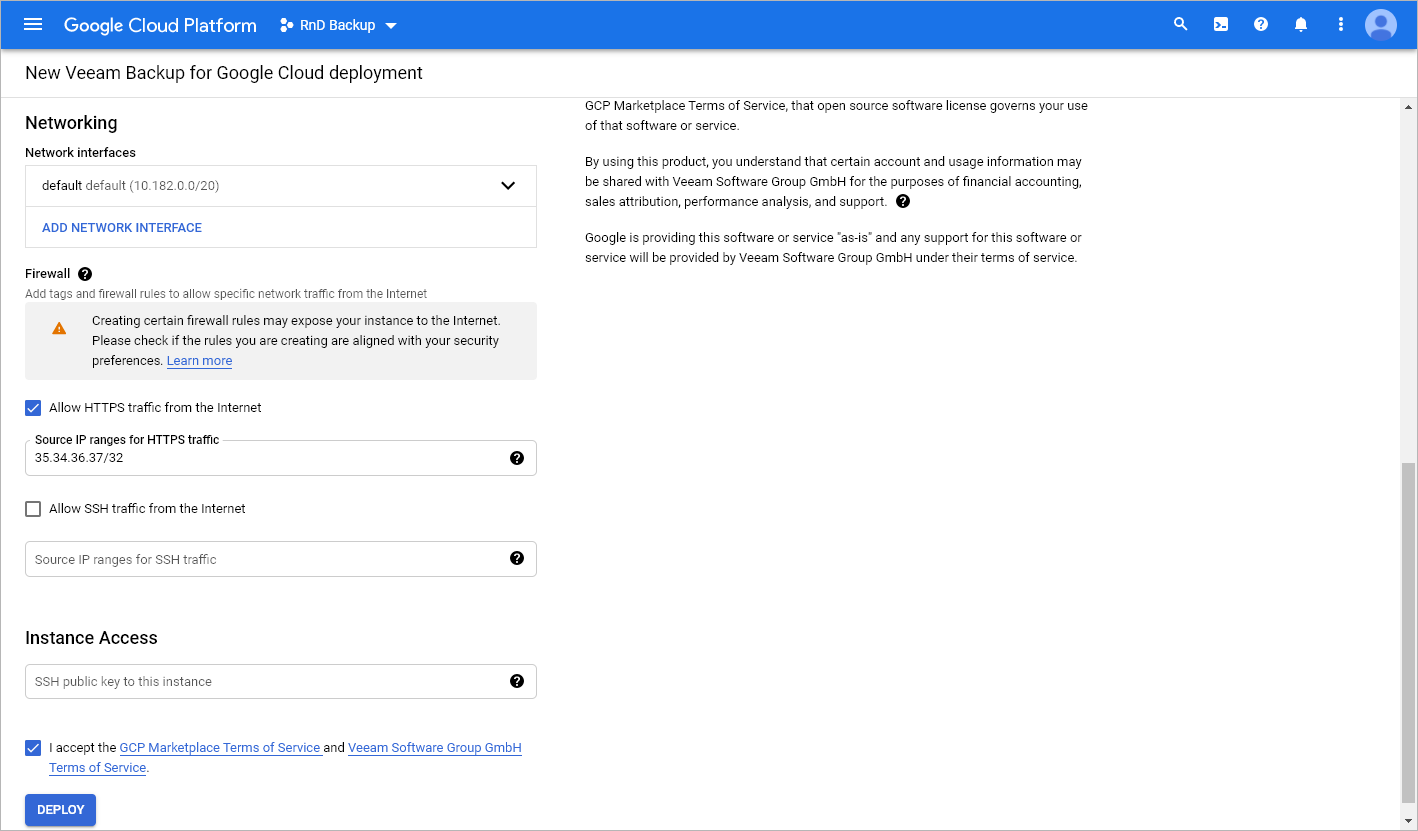This screenshot has height=831, width=1418.
Task: Click Google Cloud Platform logo text
Action: click(160, 25)
